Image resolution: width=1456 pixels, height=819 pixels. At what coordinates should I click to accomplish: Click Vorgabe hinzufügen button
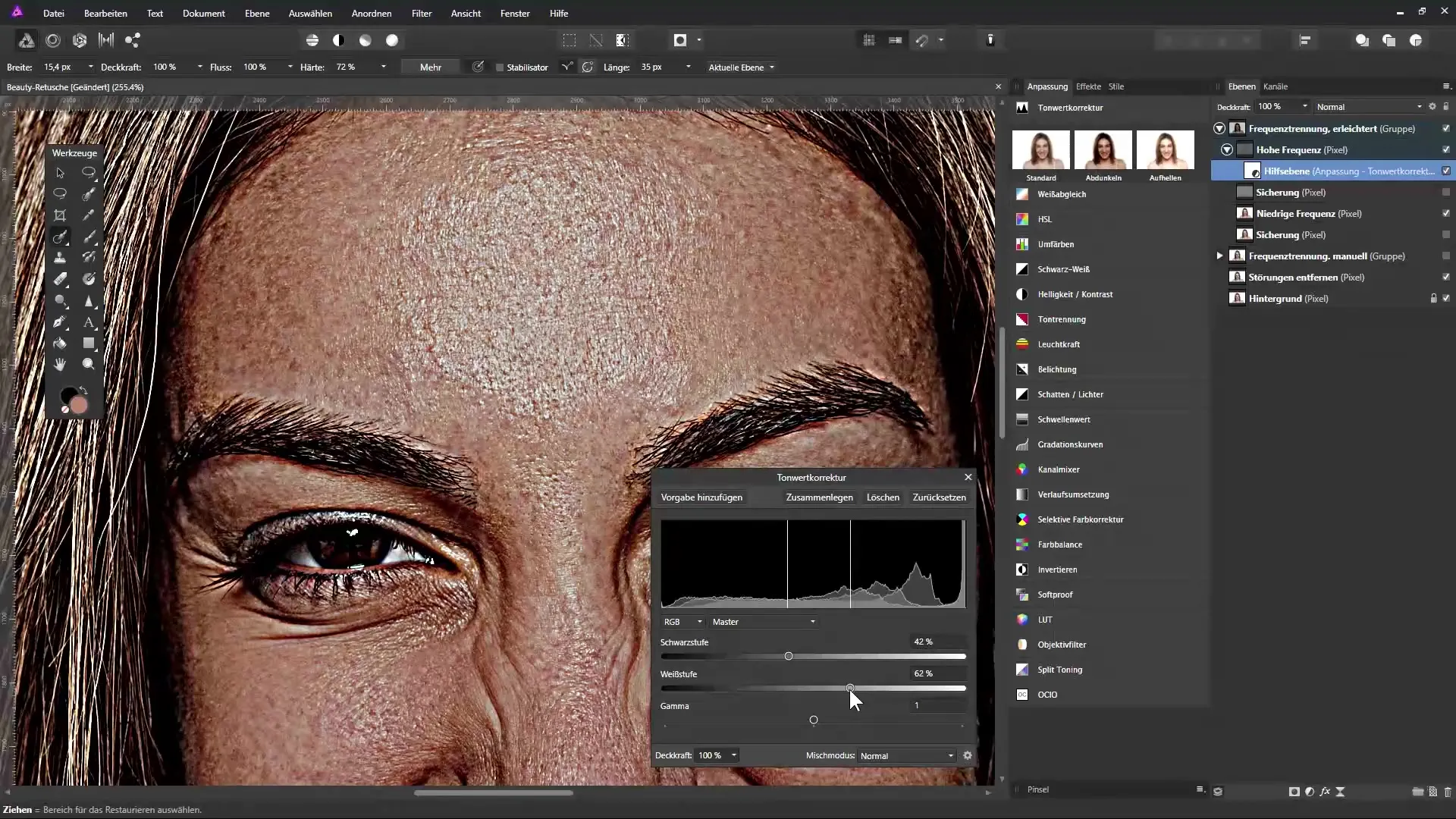click(x=701, y=497)
